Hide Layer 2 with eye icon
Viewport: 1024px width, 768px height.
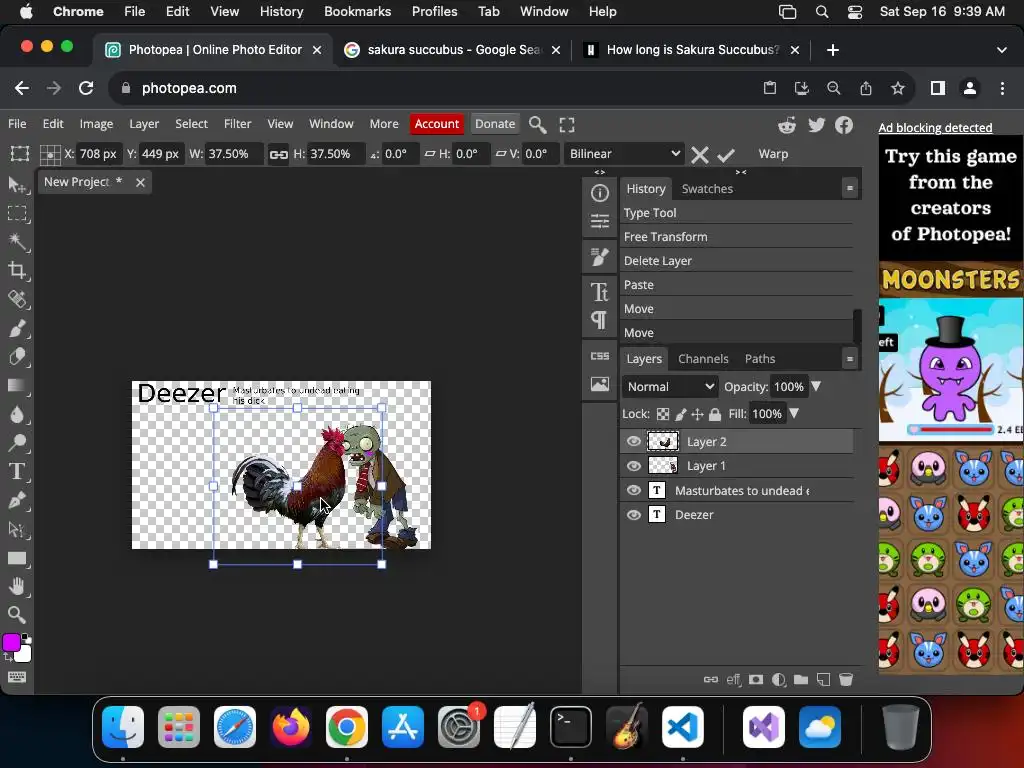(x=633, y=441)
